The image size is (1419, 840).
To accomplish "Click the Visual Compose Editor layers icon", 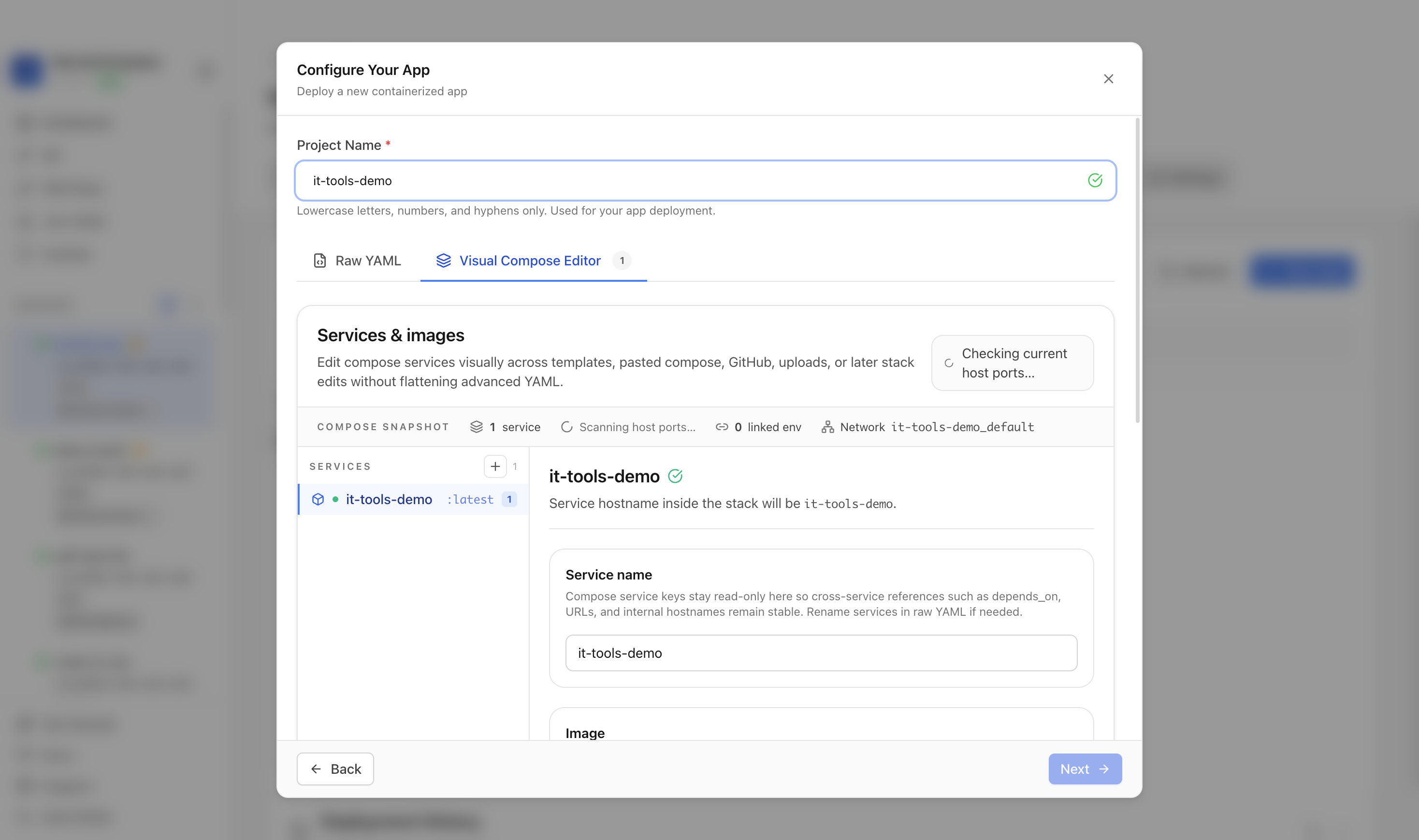I will point(444,261).
